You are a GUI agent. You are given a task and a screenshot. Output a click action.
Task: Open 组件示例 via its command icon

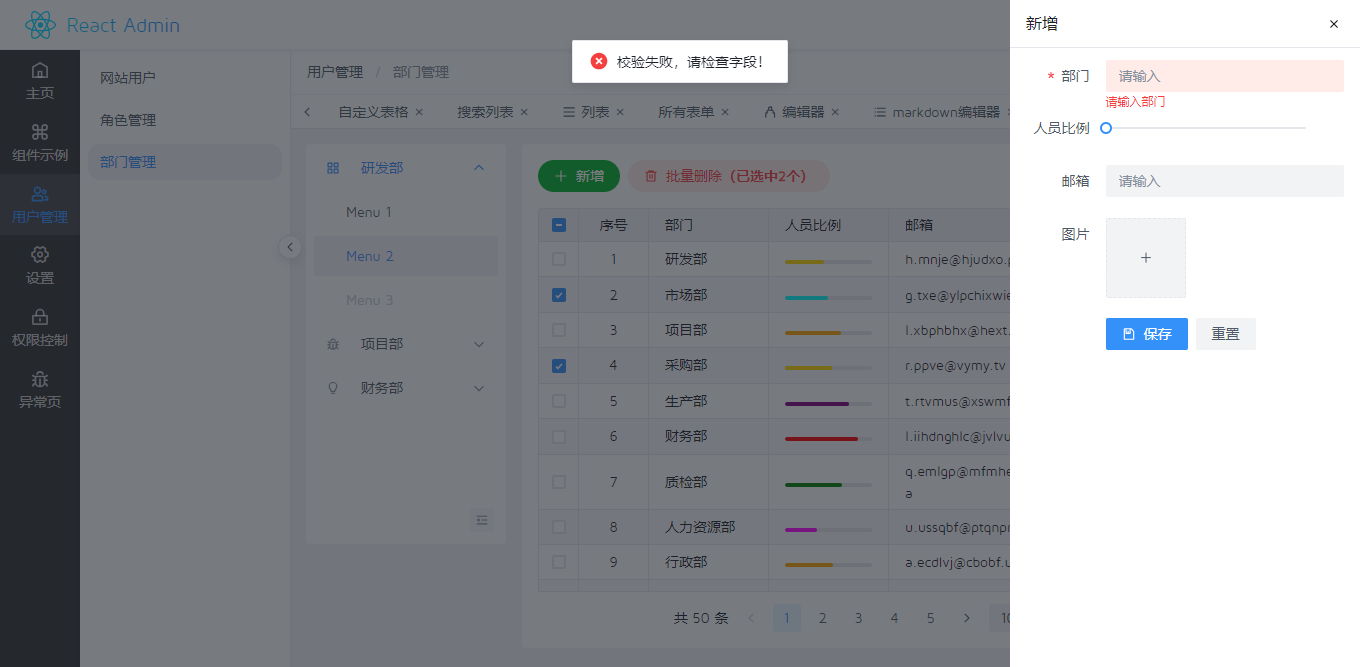[x=40, y=130]
